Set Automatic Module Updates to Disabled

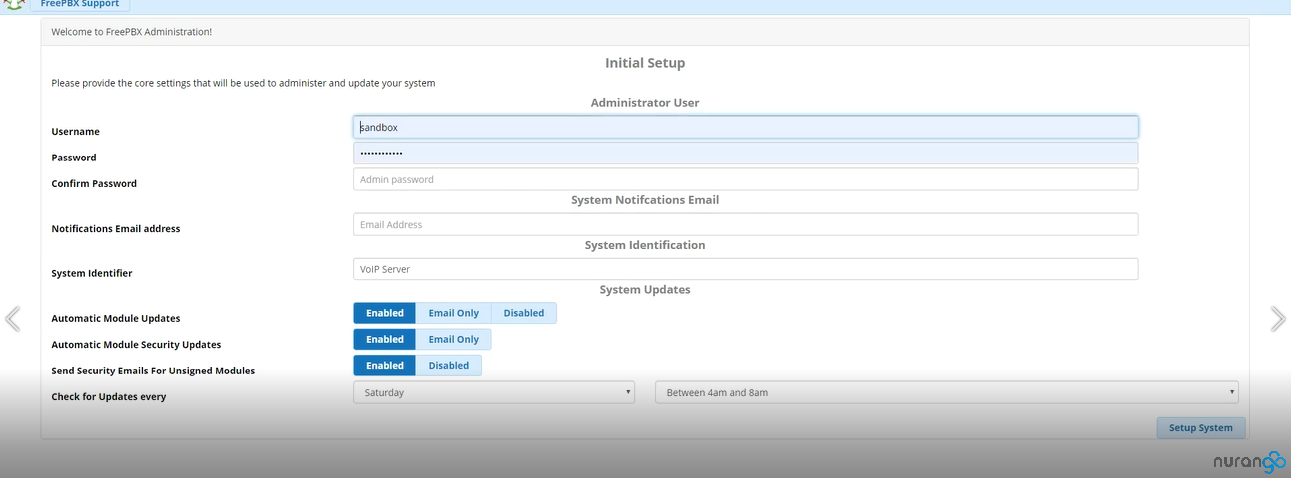[524, 313]
